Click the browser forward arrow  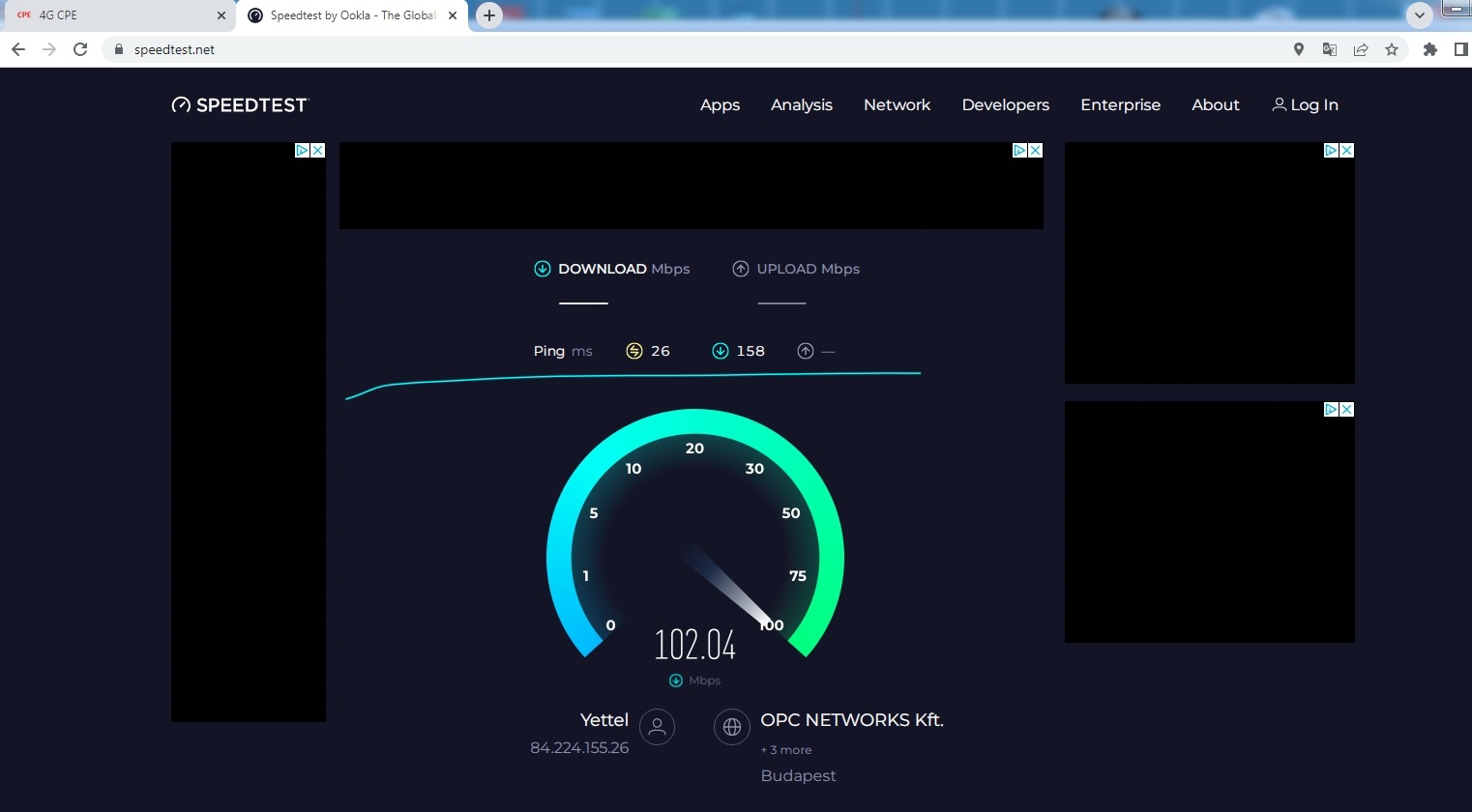click(49, 49)
